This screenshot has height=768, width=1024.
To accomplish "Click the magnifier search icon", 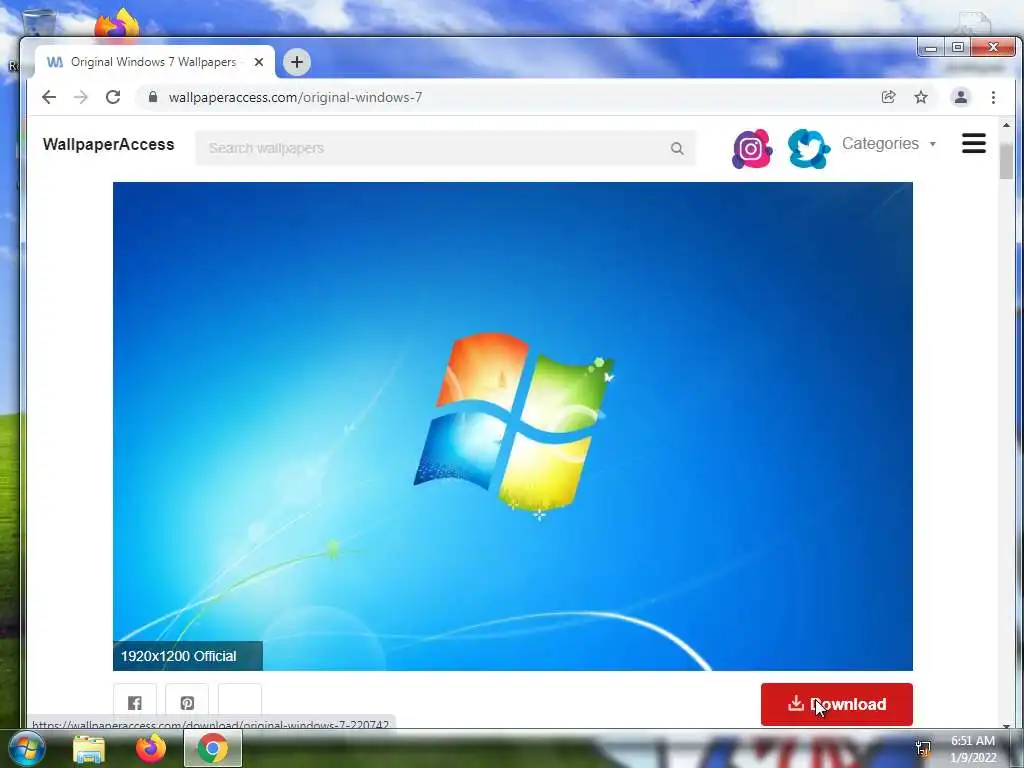I will tap(677, 149).
